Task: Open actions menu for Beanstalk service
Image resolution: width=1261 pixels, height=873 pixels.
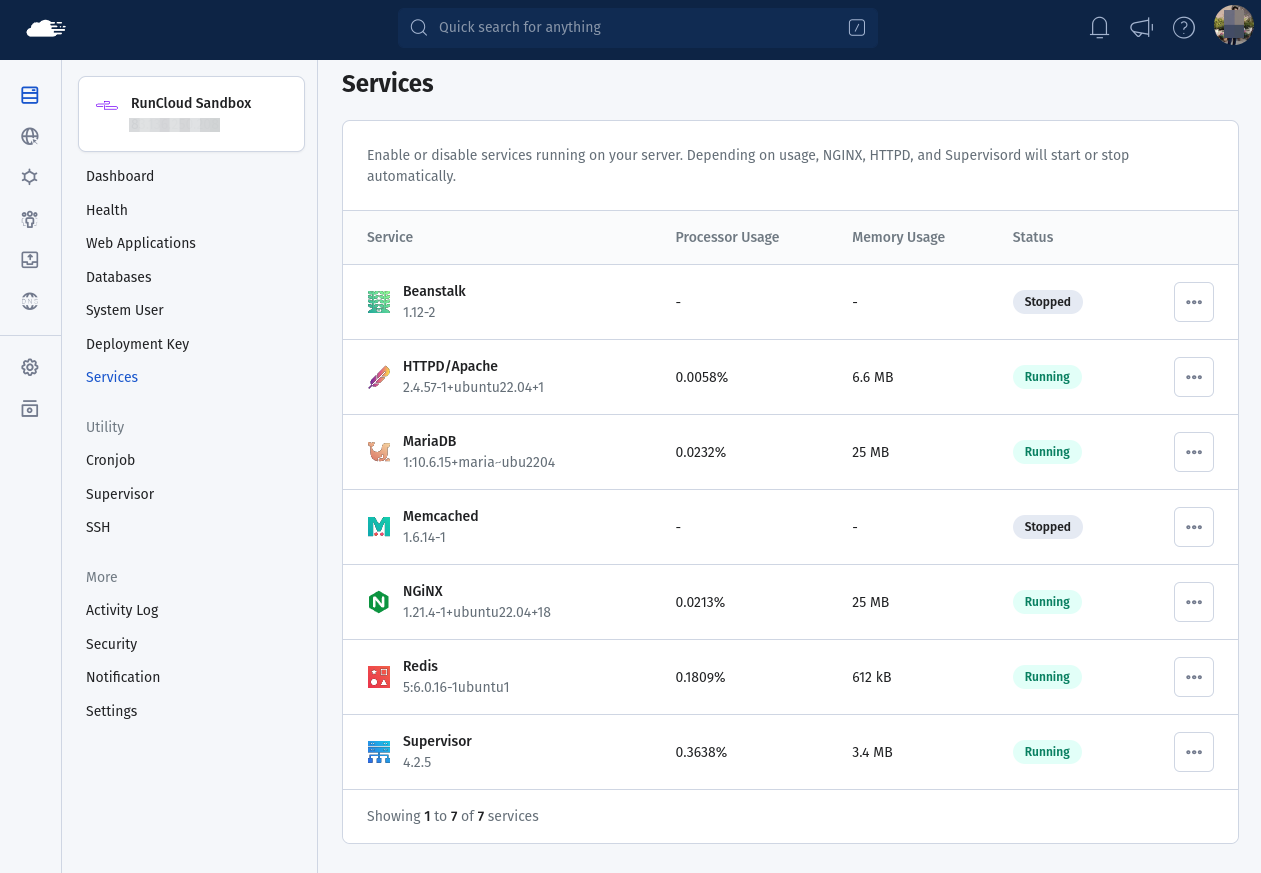Action: pyautogui.click(x=1193, y=302)
